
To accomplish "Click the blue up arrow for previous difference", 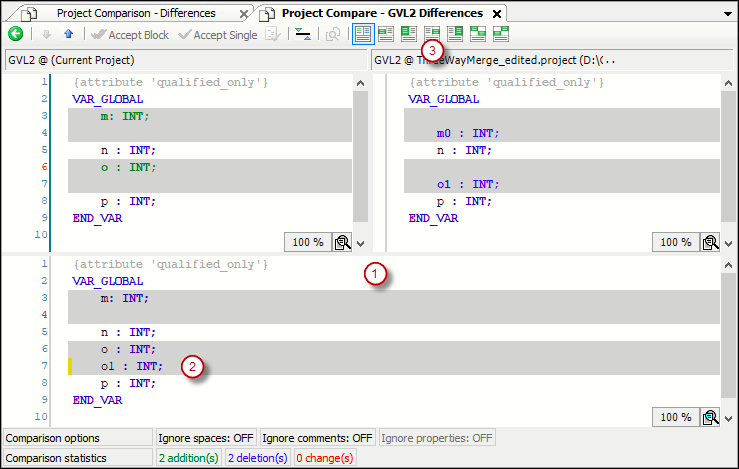I will 68,34.
